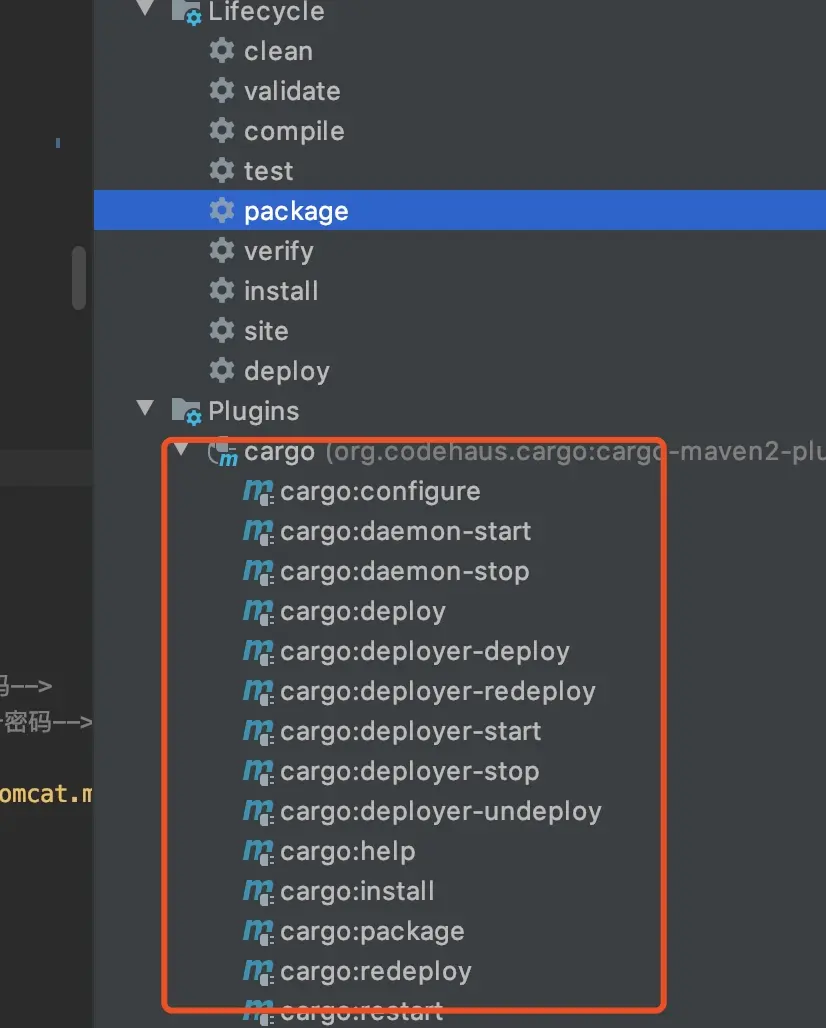
Task: Click the Maven goal icon for cargo:deployer-start
Action: [x=258, y=732]
